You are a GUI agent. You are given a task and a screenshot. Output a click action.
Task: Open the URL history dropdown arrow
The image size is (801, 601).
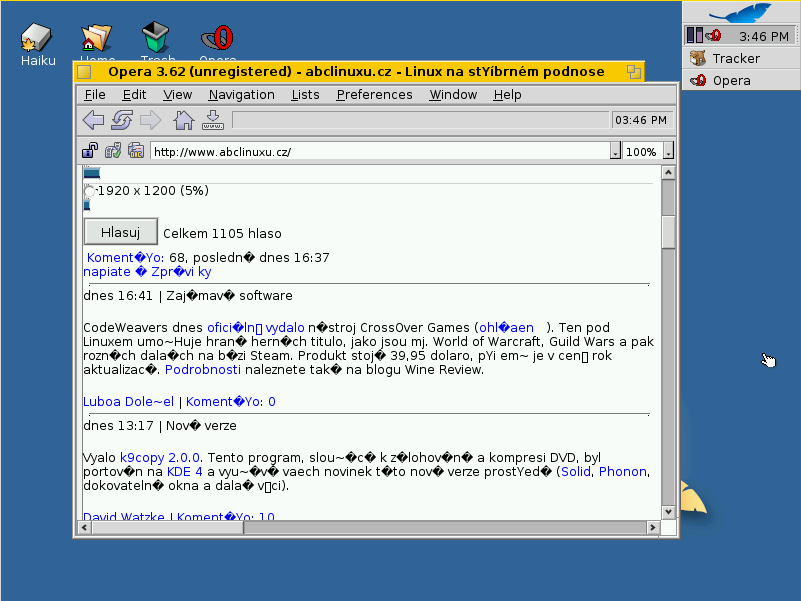tap(616, 152)
